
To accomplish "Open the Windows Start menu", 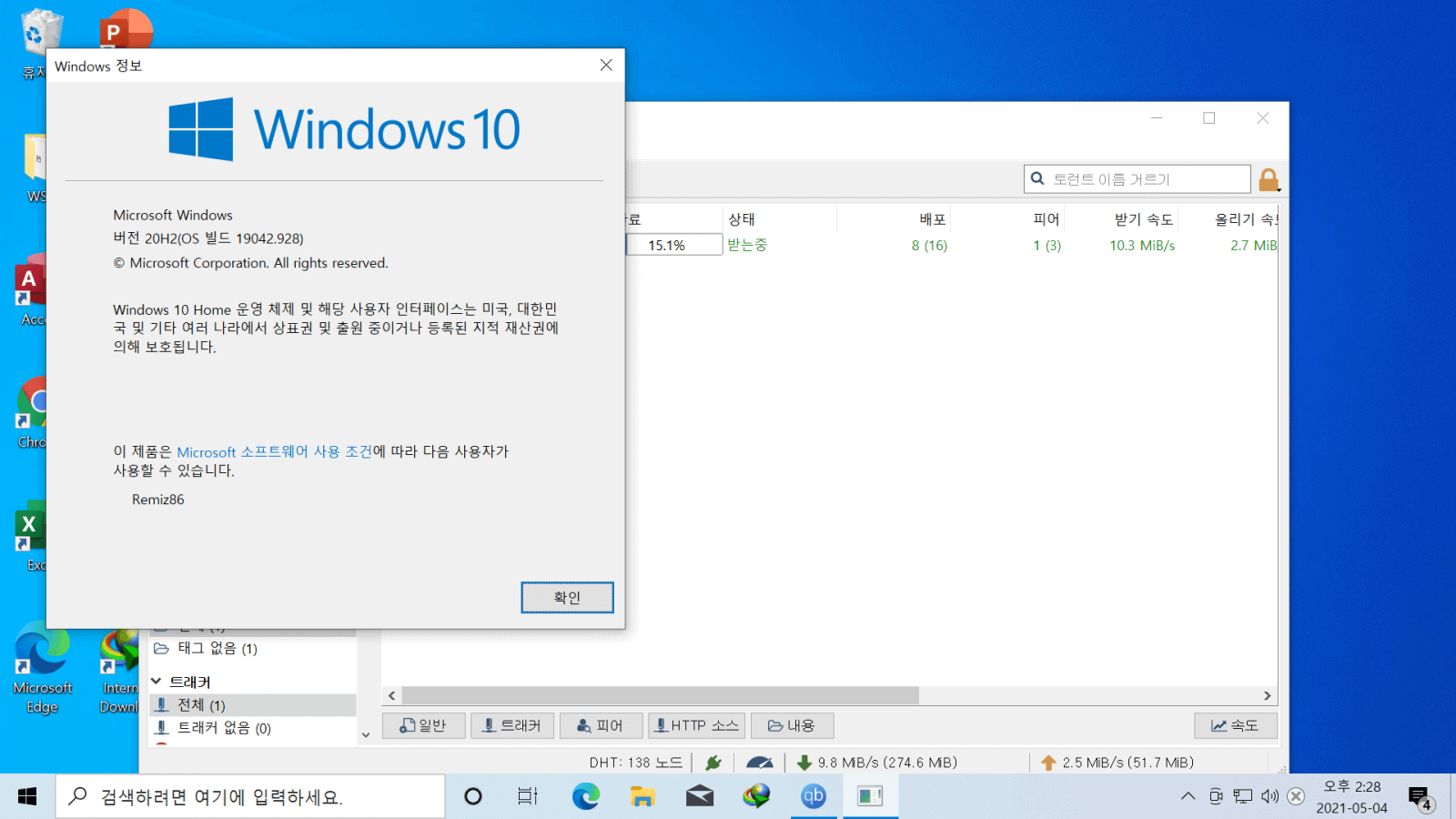I will point(27,797).
